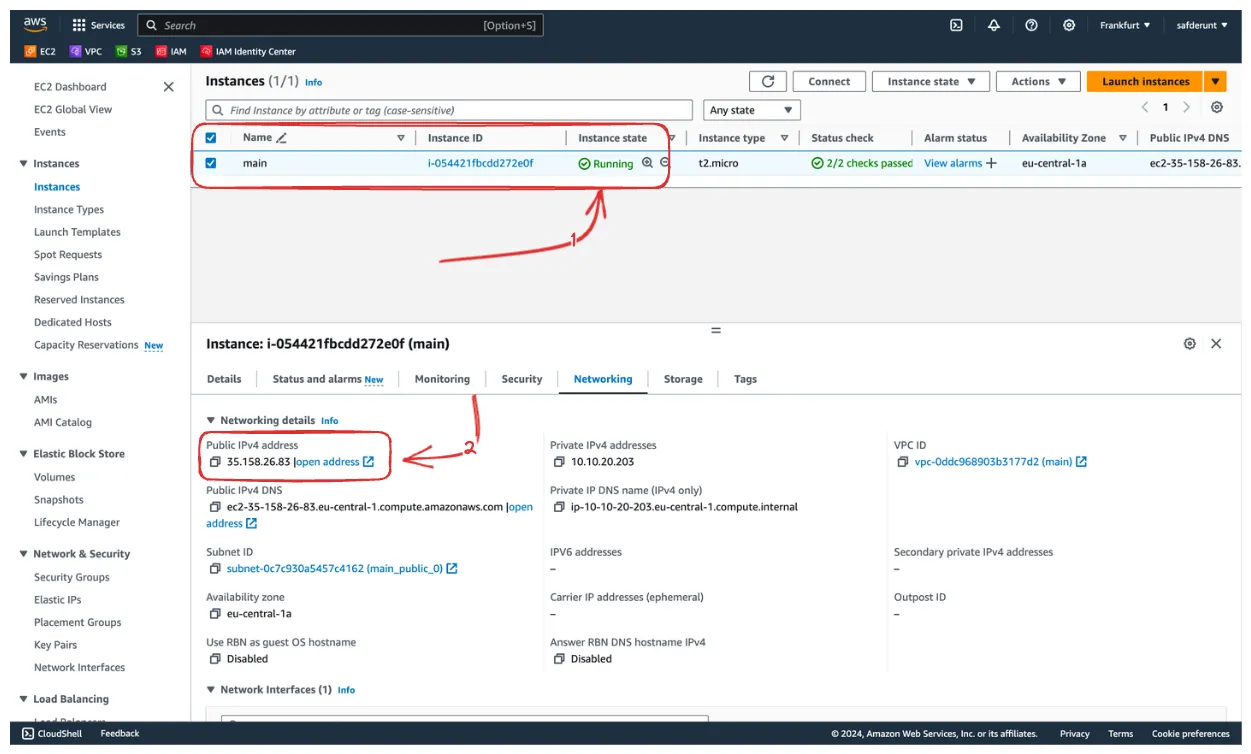
Task: Open Security Groups in sidebar
Action: click(72, 577)
